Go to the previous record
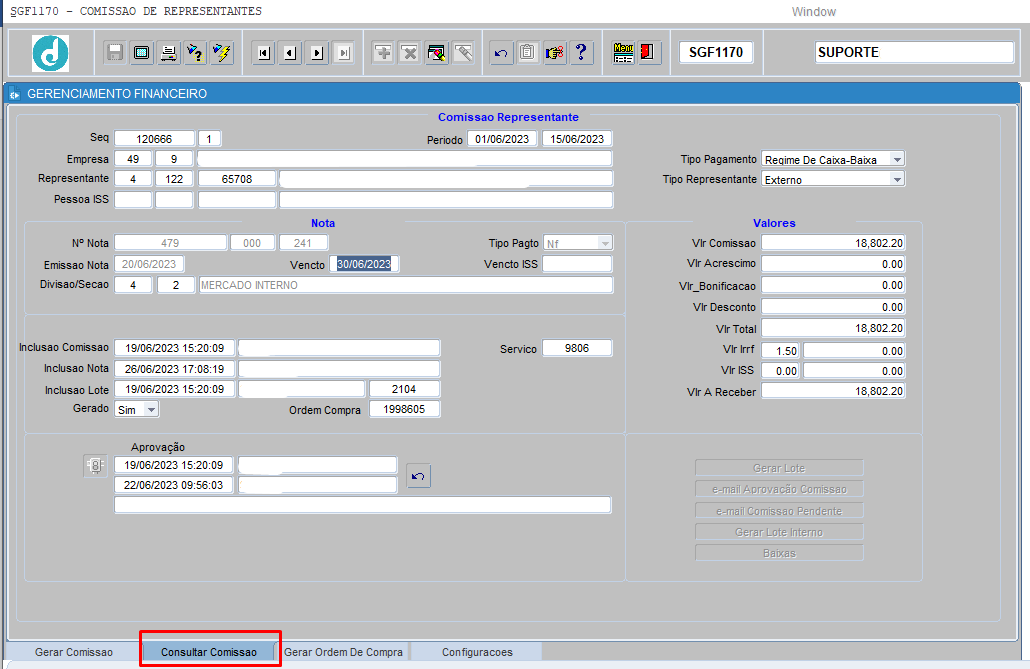 click(290, 53)
